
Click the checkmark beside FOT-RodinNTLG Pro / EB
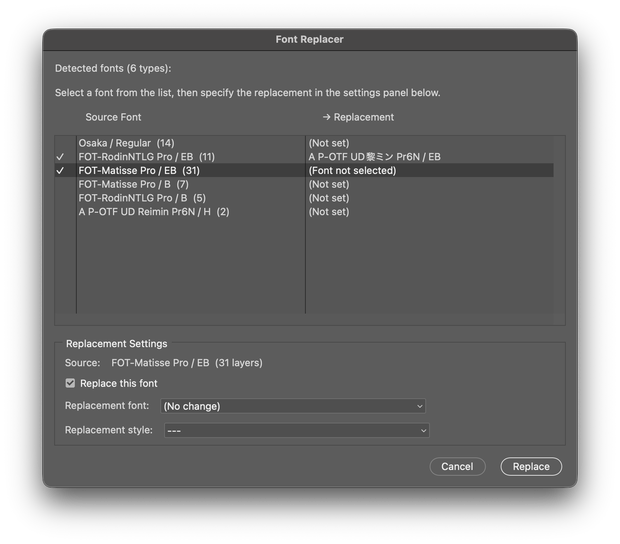click(60, 157)
